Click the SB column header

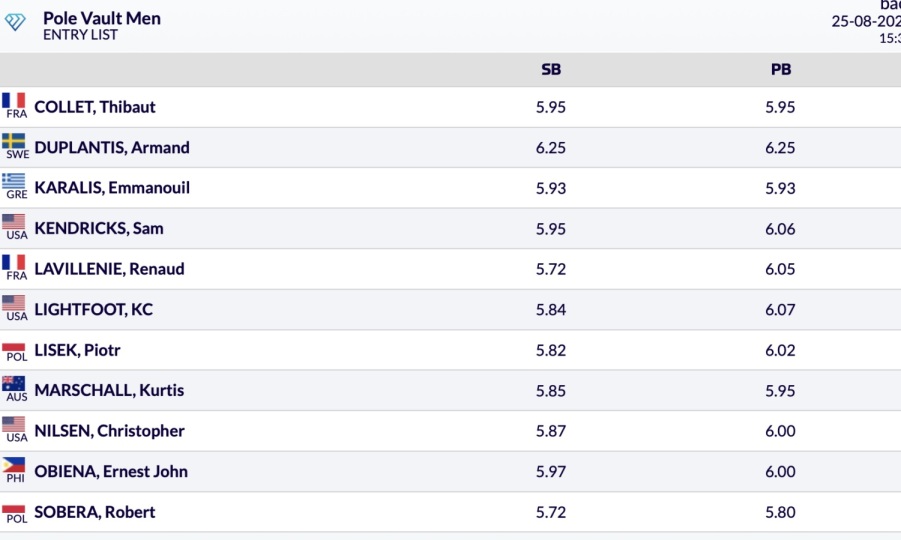551,70
